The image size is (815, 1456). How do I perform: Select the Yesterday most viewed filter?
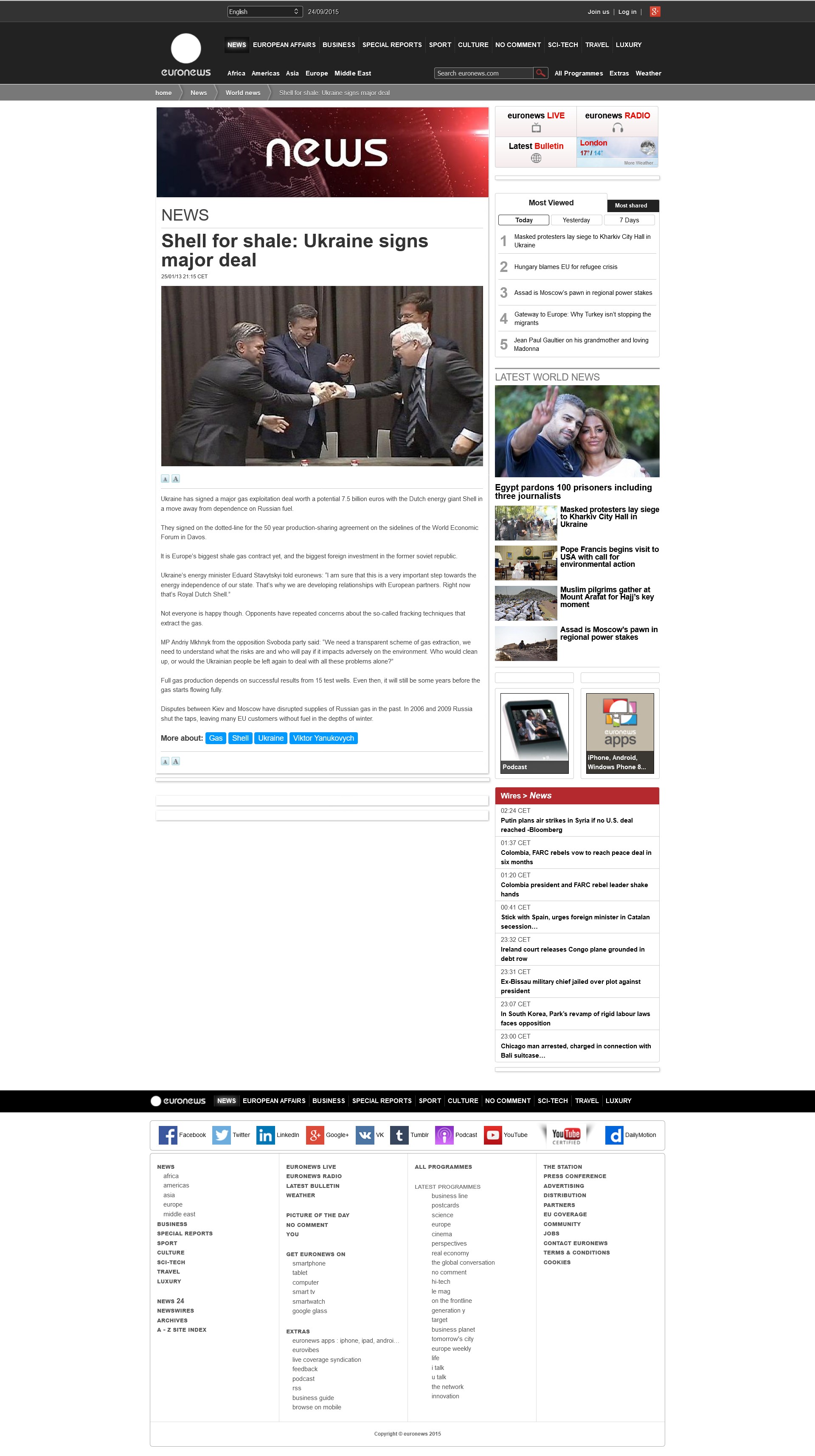coord(576,220)
